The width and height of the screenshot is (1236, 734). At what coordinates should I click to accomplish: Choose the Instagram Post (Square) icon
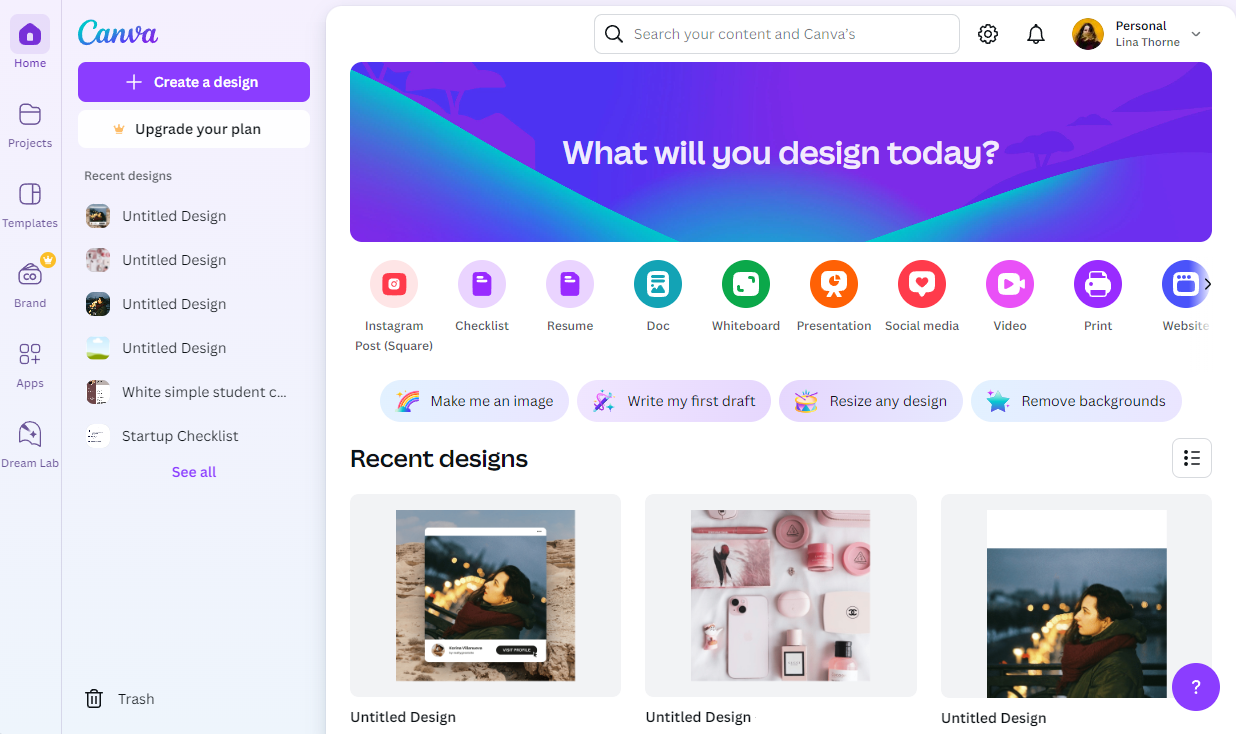(394, 284)
